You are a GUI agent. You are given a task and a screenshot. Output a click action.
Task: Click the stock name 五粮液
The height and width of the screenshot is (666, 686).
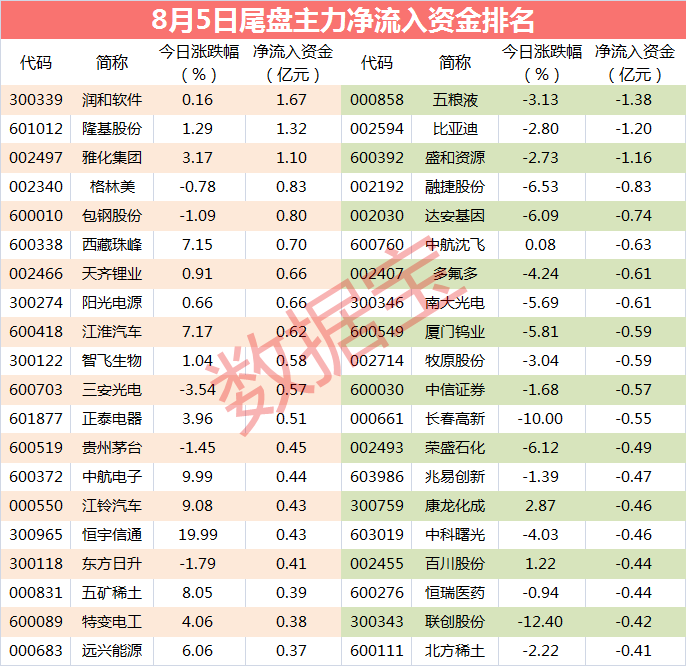coord(455,100)
